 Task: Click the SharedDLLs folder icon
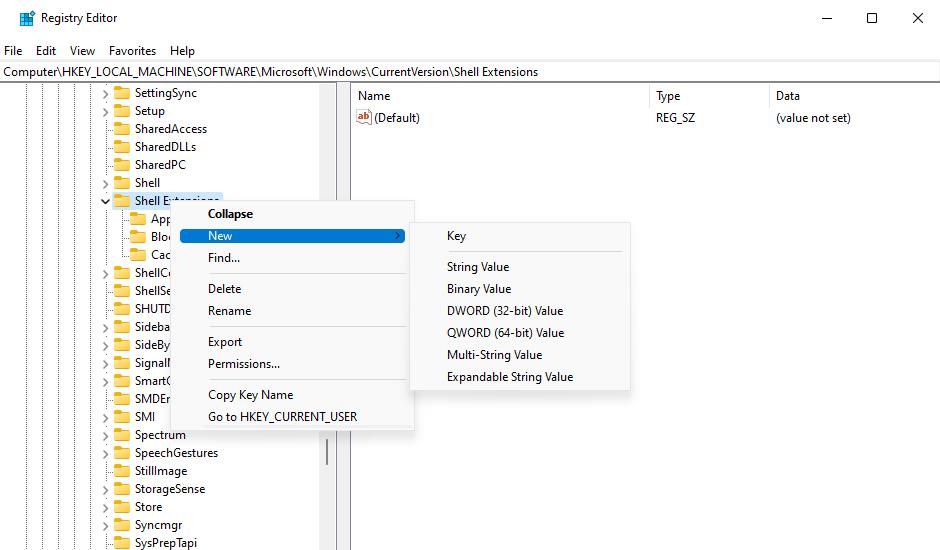(122, 147)
